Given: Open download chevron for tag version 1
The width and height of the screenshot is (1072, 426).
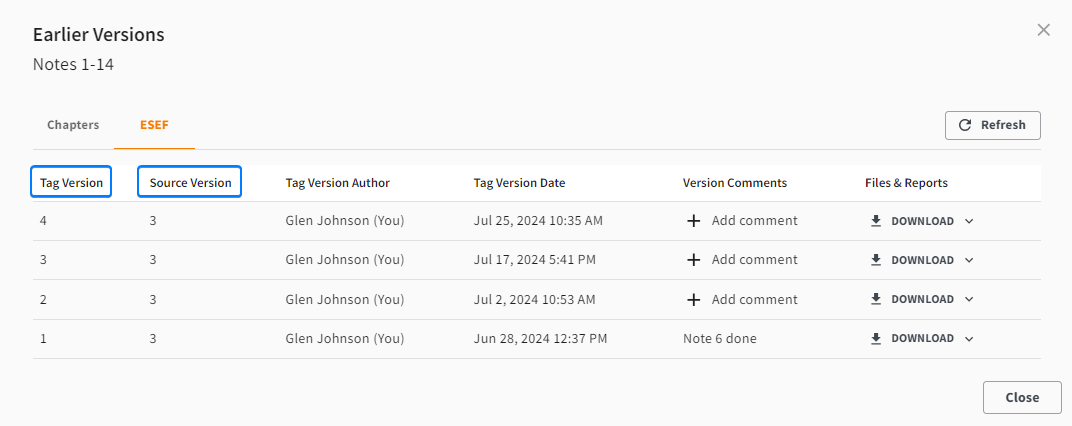Looking at the screenshot, I should tap(968, 338).
